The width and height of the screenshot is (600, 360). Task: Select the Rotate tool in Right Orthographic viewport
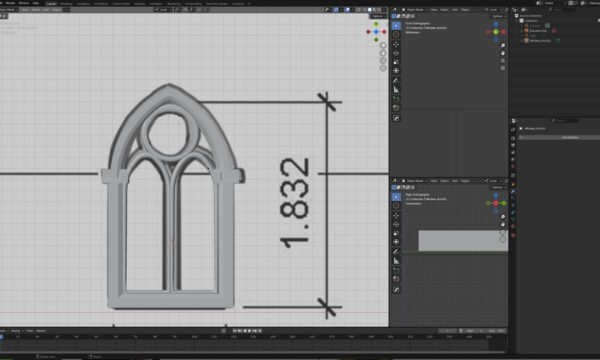396,224
